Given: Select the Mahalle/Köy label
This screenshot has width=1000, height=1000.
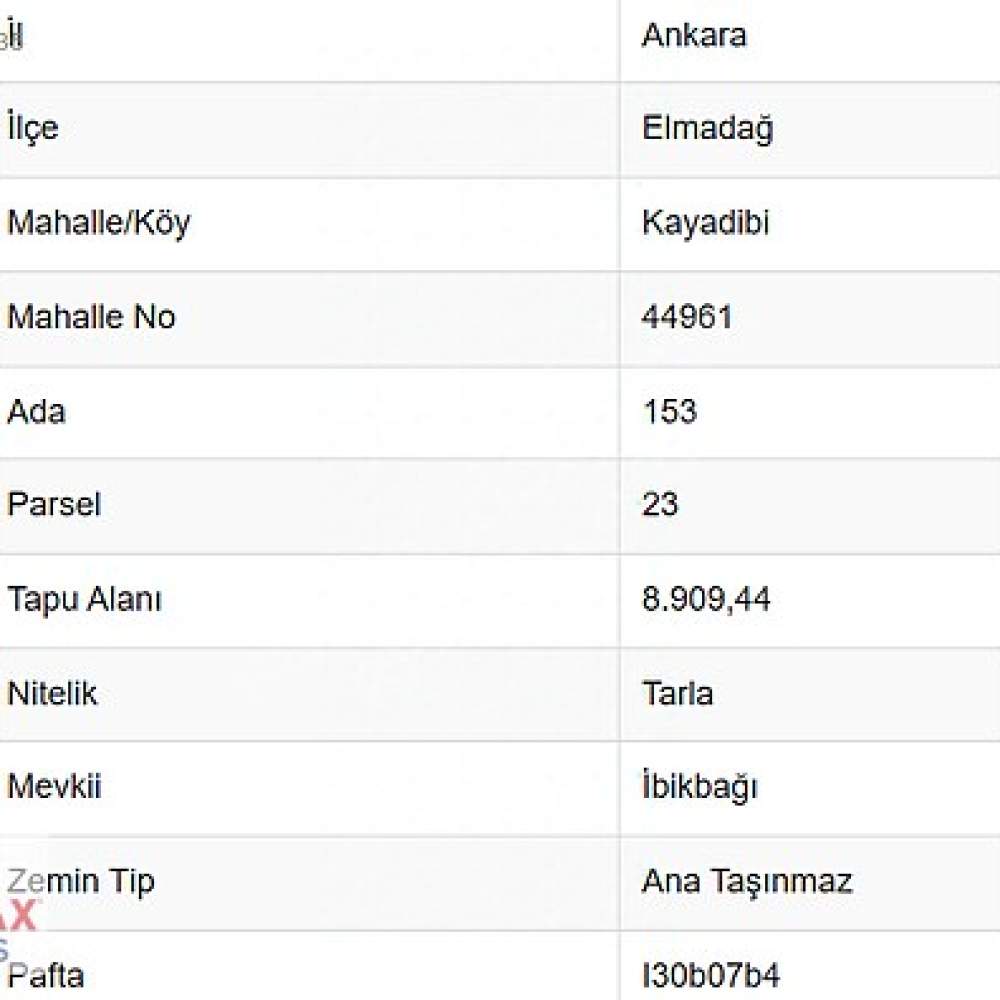Looking at the screenshot, I should 99,223.
